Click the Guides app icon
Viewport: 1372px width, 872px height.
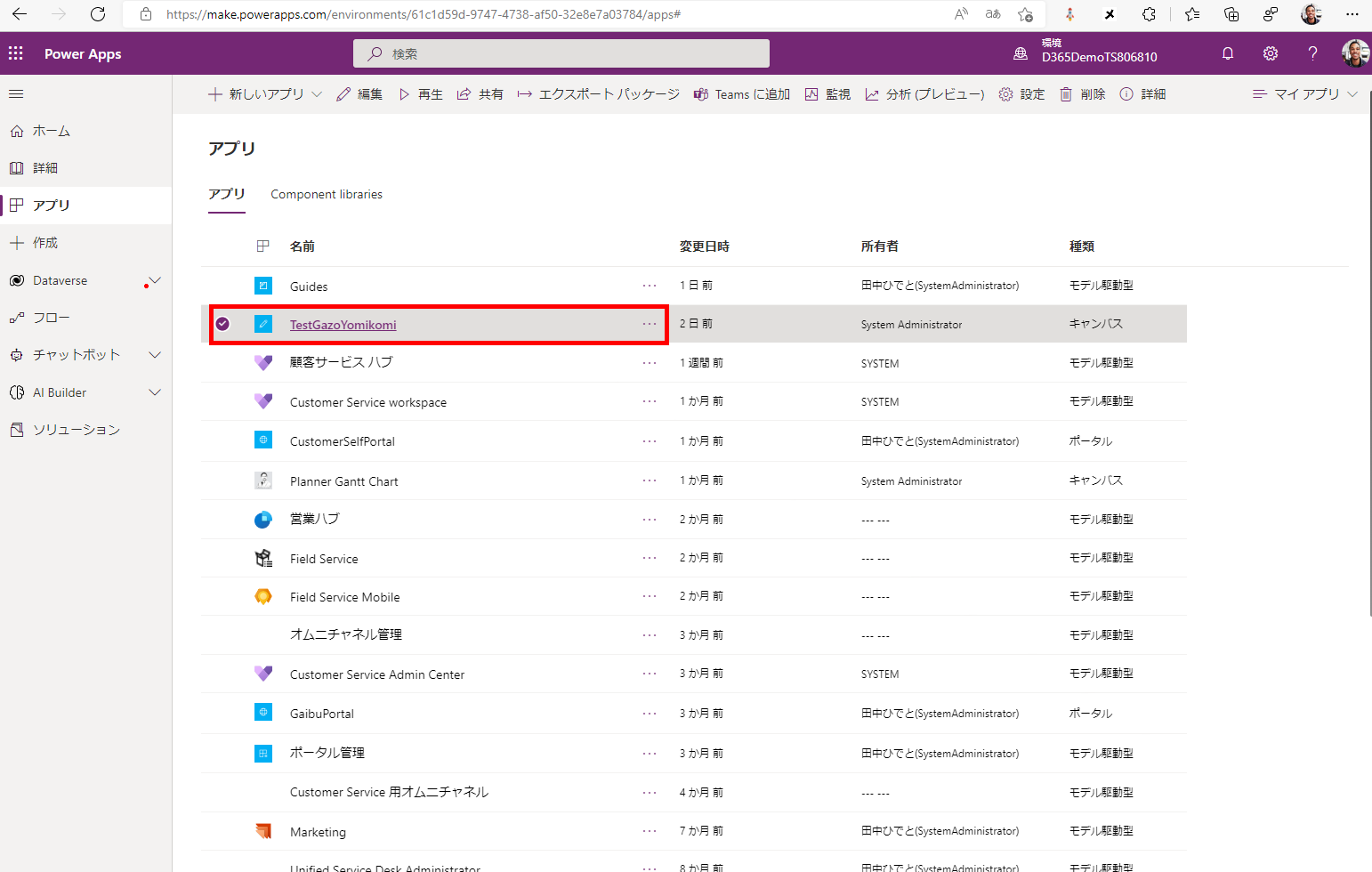coord(263,286)
